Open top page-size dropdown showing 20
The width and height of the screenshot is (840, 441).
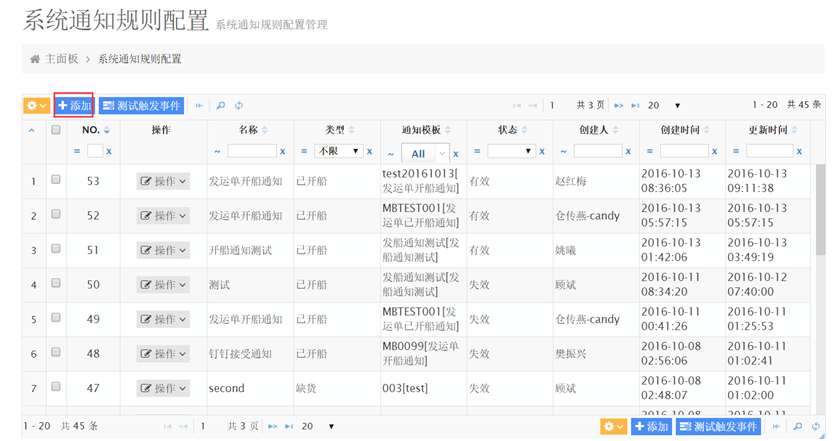664,106
